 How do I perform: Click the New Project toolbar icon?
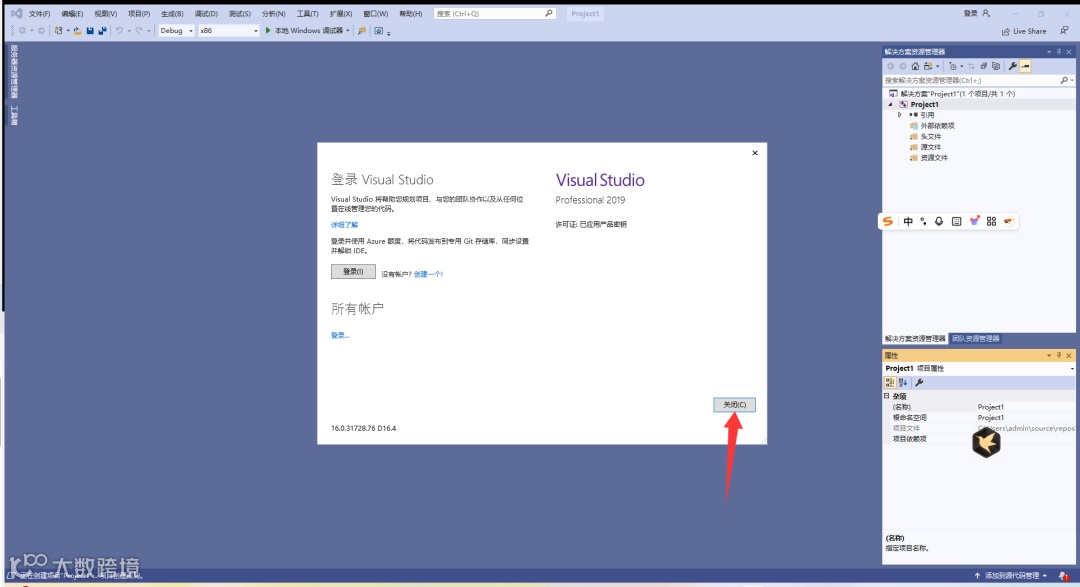point(59,30)
